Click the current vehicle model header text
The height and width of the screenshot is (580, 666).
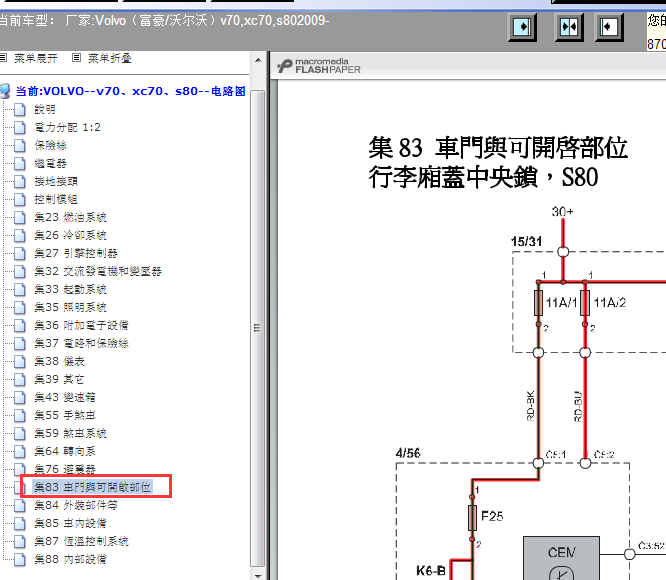[164, 20]
